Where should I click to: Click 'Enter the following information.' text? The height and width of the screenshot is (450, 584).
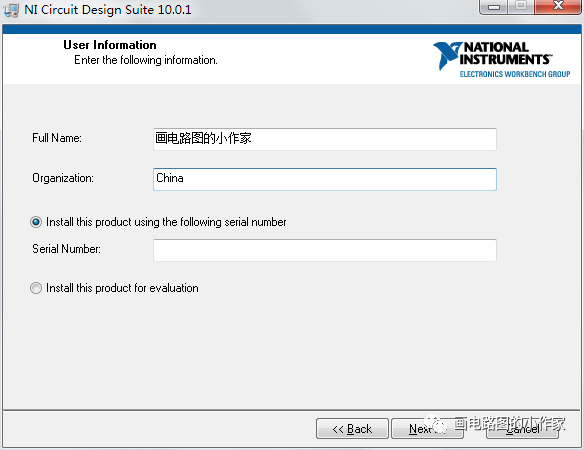tap(146, 60)
